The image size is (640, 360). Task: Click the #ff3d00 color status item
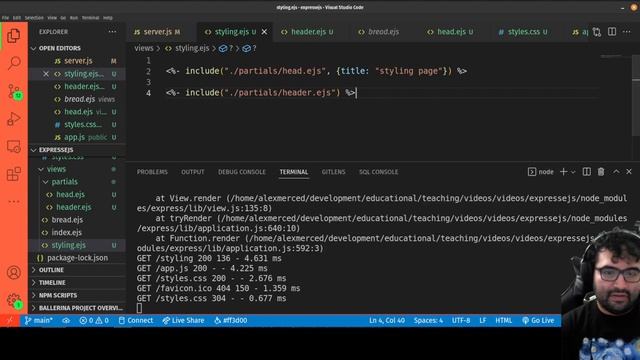tap(231, 320)
